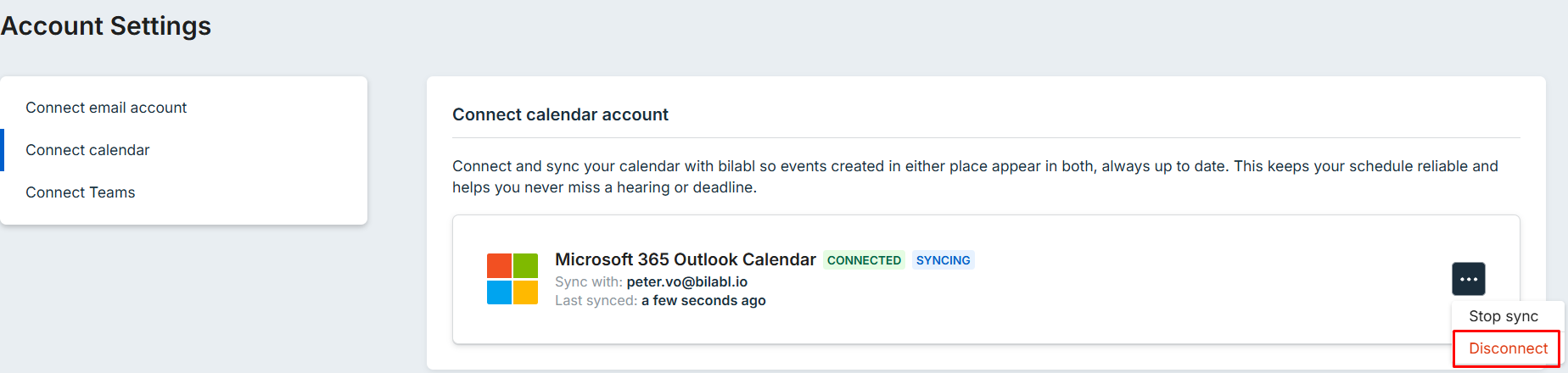Click the 'Last synced:' label

(596, 300)
